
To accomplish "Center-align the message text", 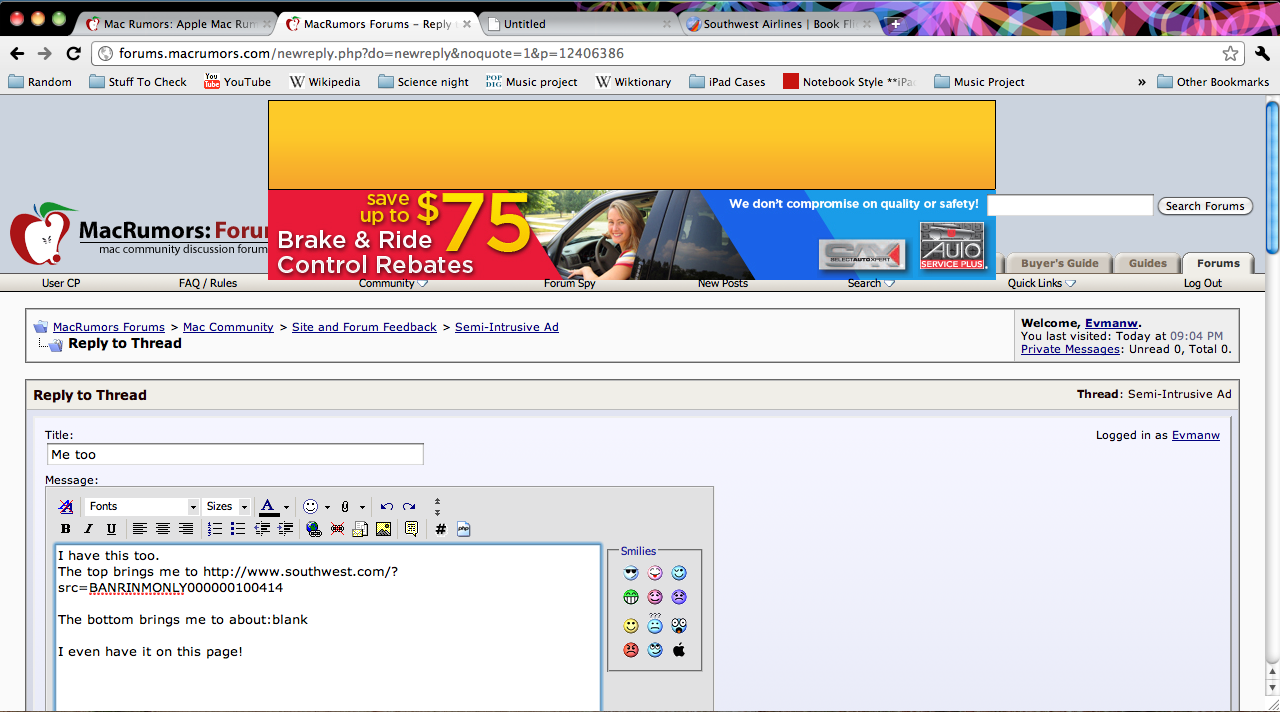I will (162, 529).
